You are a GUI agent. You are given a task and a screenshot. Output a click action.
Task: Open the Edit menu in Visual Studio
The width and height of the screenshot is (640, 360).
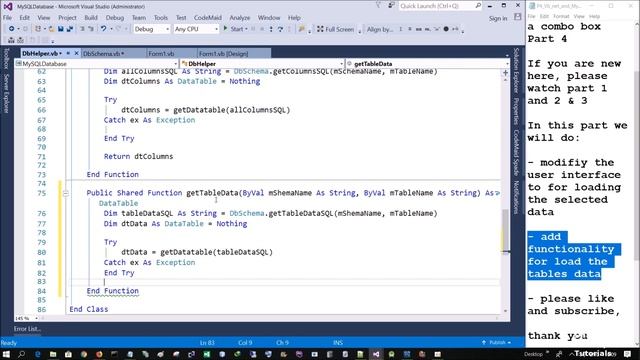click(24, 18)
